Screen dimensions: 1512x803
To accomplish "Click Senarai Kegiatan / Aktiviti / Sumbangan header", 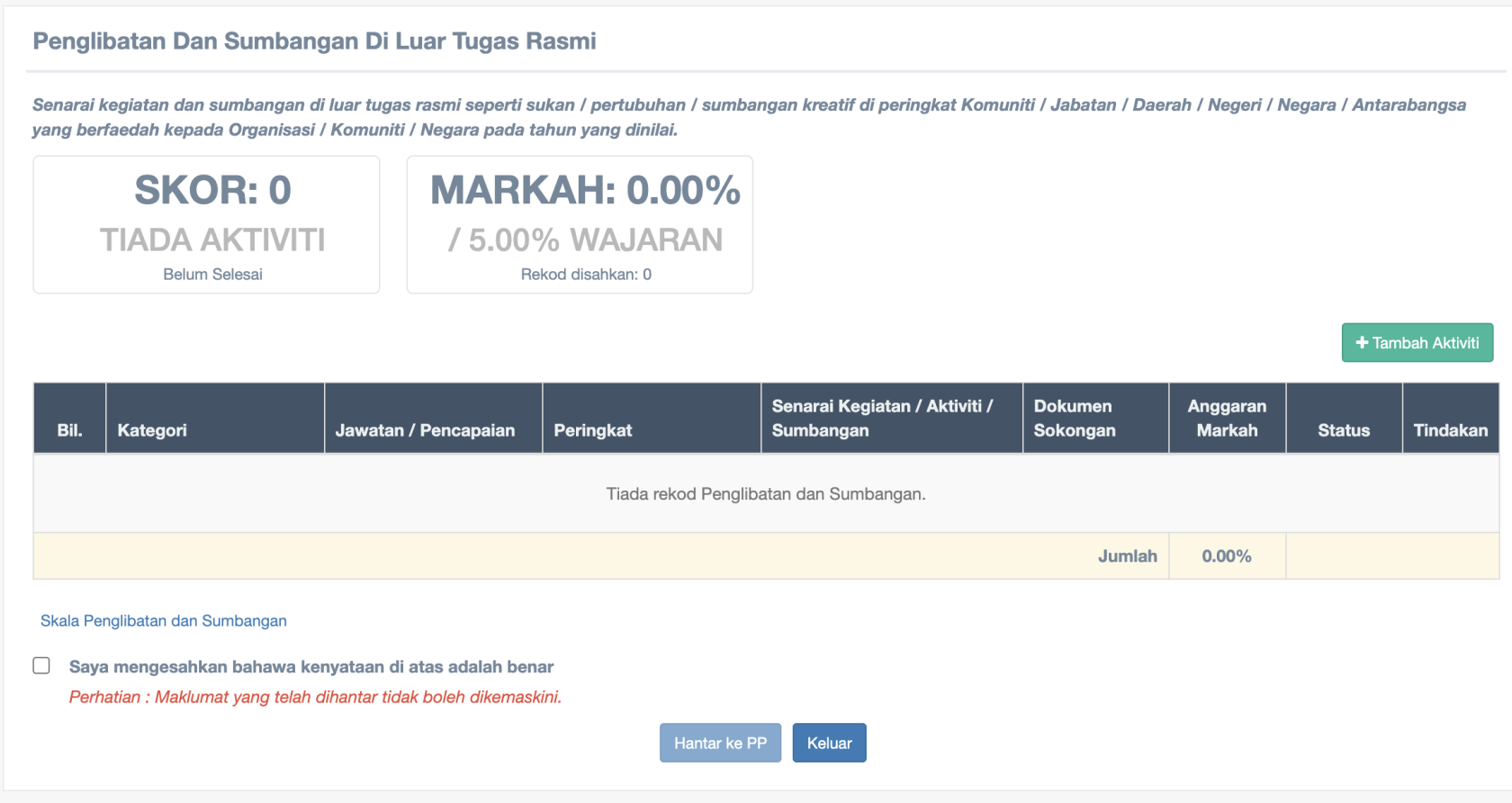I will click(882, 419).
